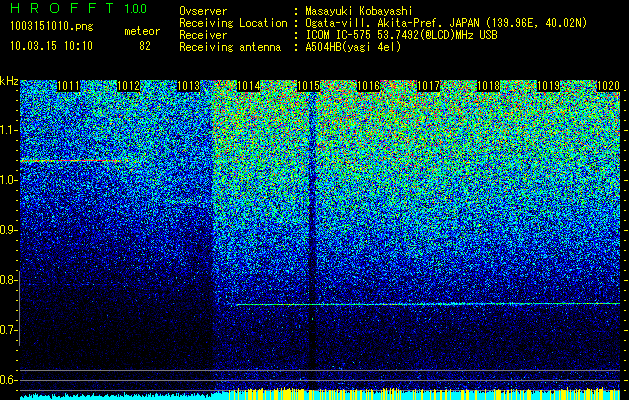
Task: Click time marker 1014
Action: coord(249,86)
